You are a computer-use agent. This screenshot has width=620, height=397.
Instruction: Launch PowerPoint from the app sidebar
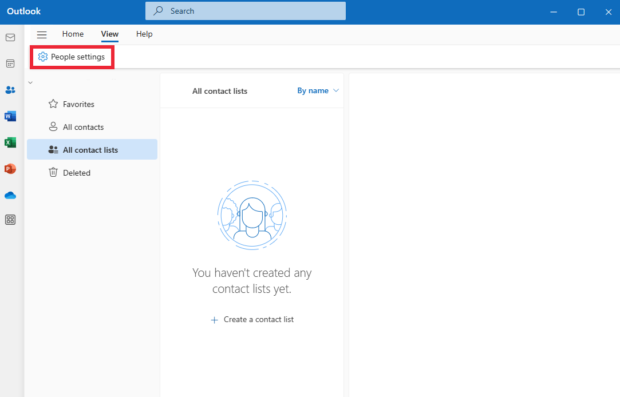(10, 169)
